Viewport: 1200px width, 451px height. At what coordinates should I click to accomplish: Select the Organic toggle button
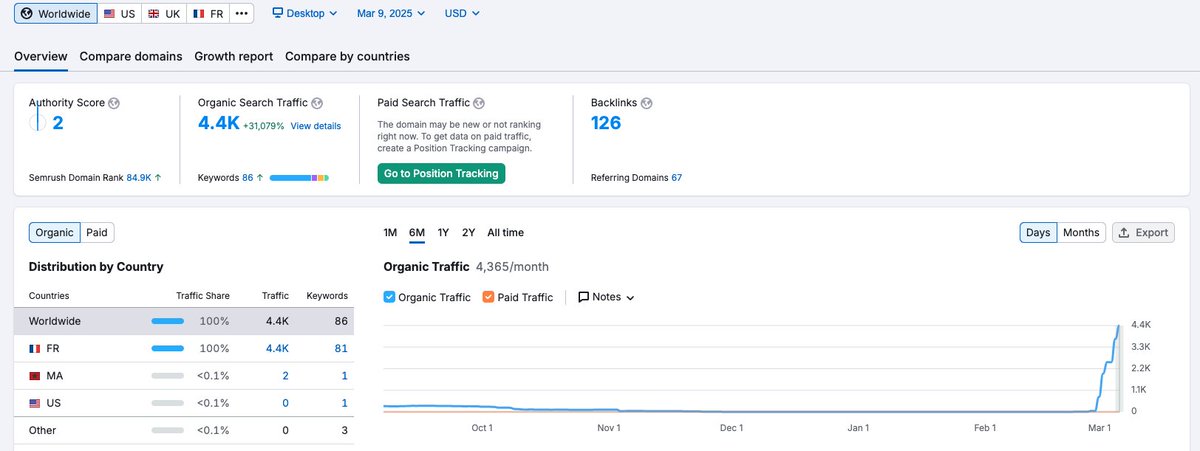(x=54, y=232)
